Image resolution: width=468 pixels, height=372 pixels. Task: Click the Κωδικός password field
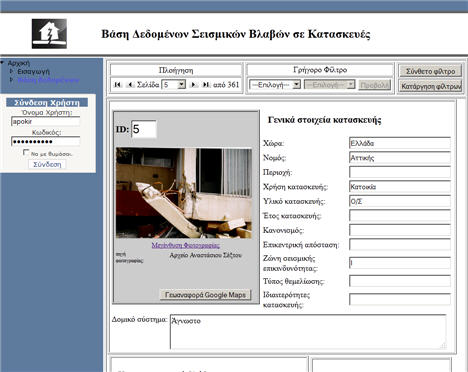(46, 141)
